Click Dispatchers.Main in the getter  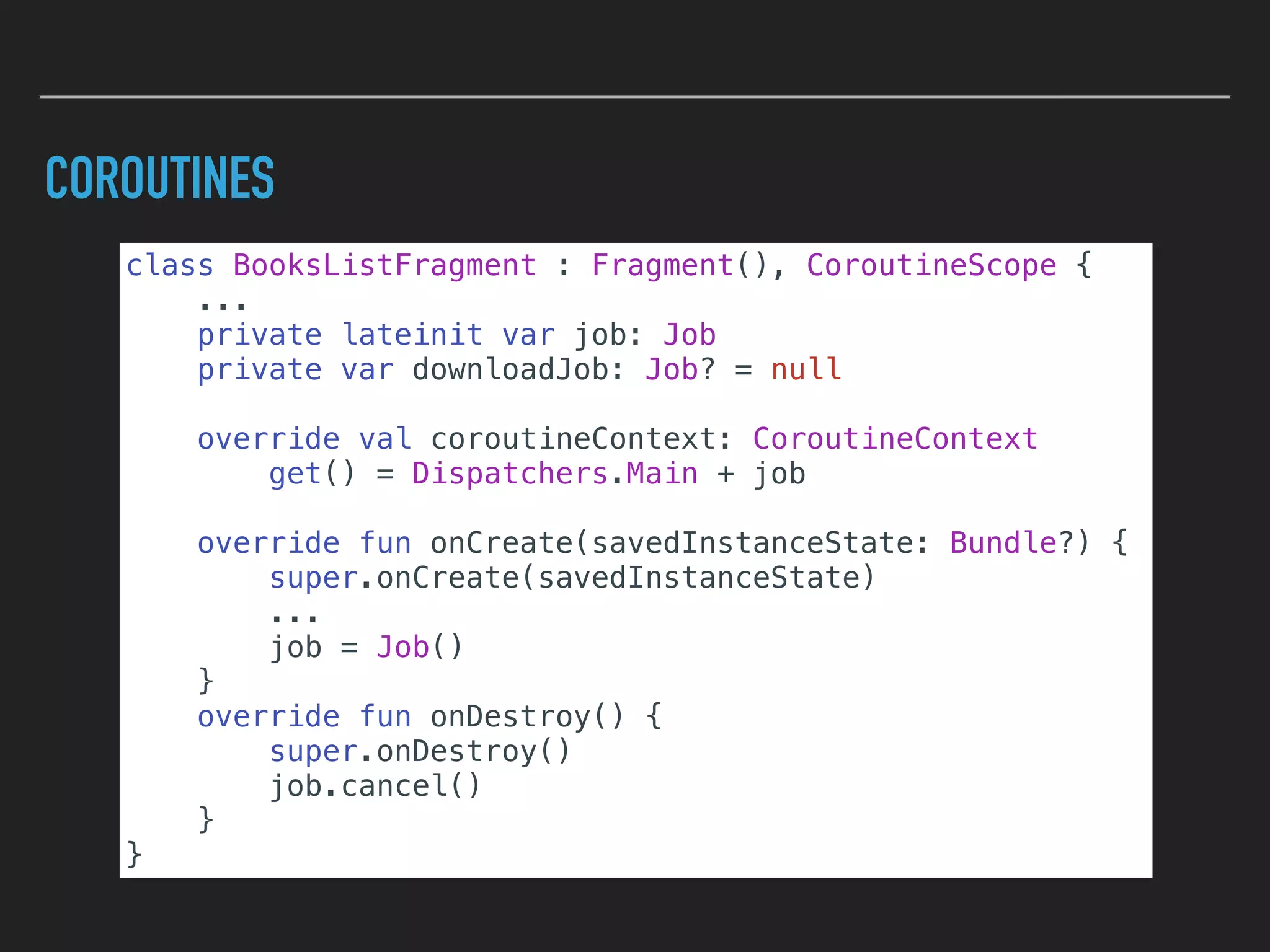pos(554,474)
